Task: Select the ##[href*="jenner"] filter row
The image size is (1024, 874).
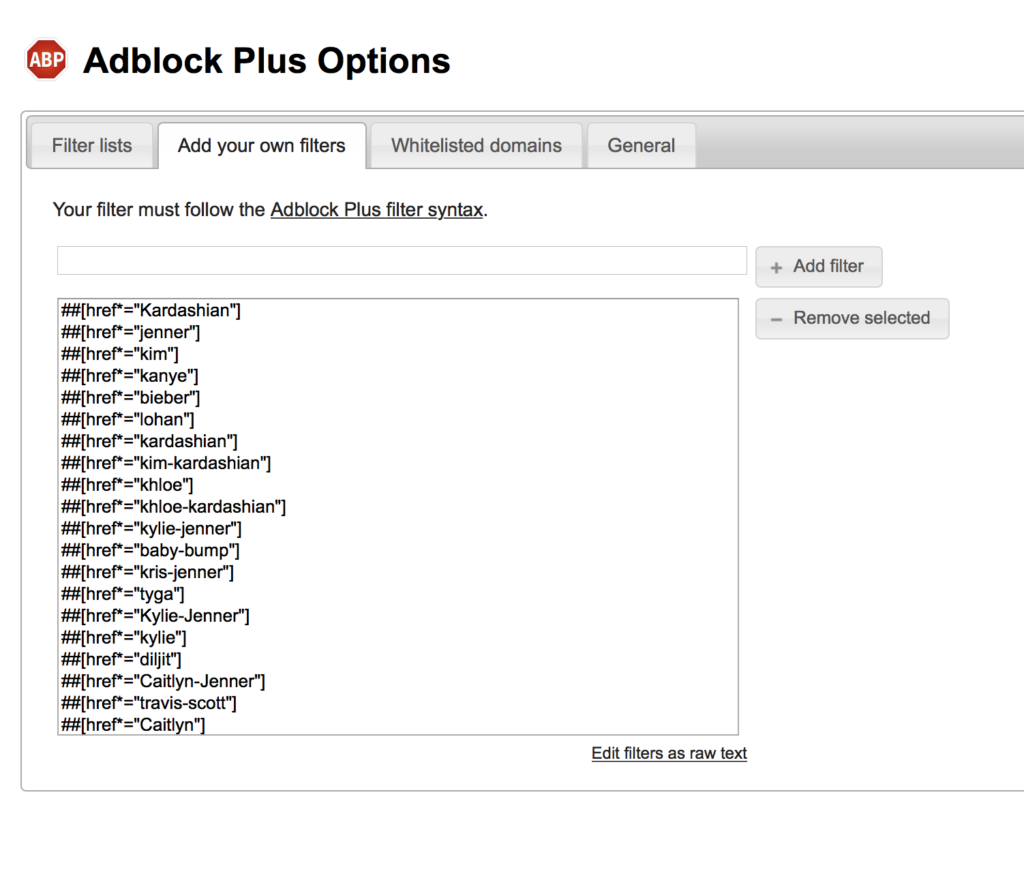Action: click(x=398, y=332)
